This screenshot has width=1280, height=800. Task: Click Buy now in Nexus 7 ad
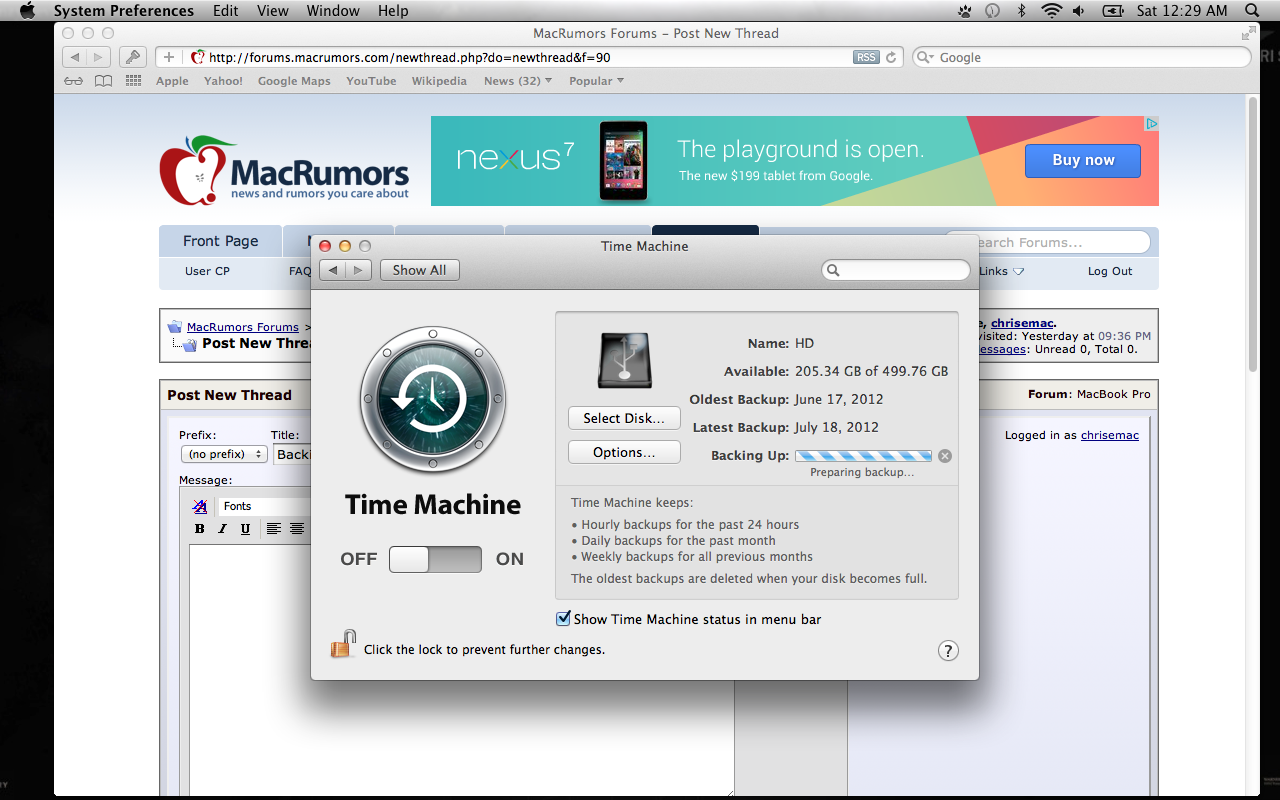1083,160
